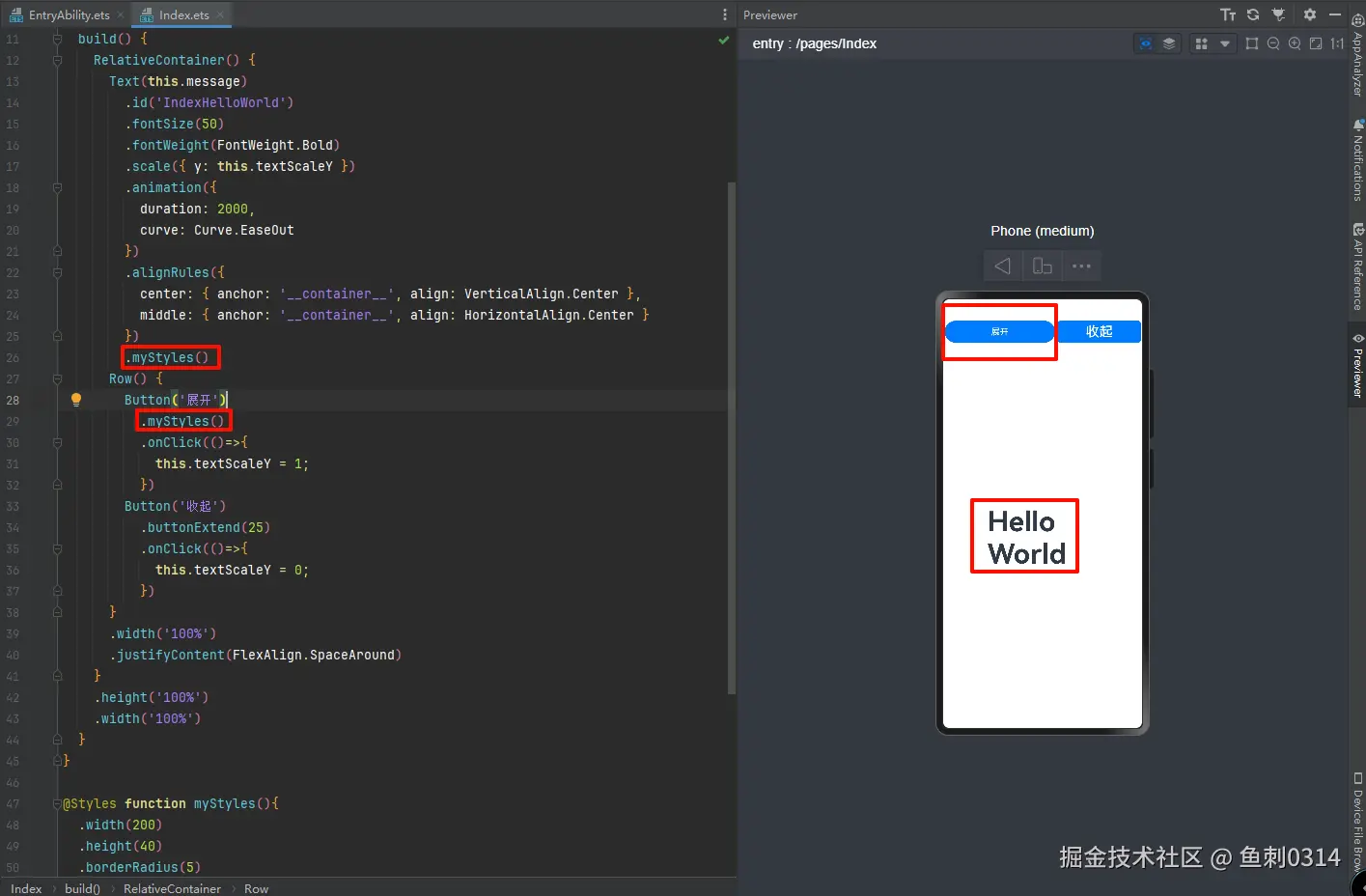This screenshot has width=1366, height=896.
Task: Toggle the inspector eye icon in Previewer toolbar
Action: click(1146, 43)
